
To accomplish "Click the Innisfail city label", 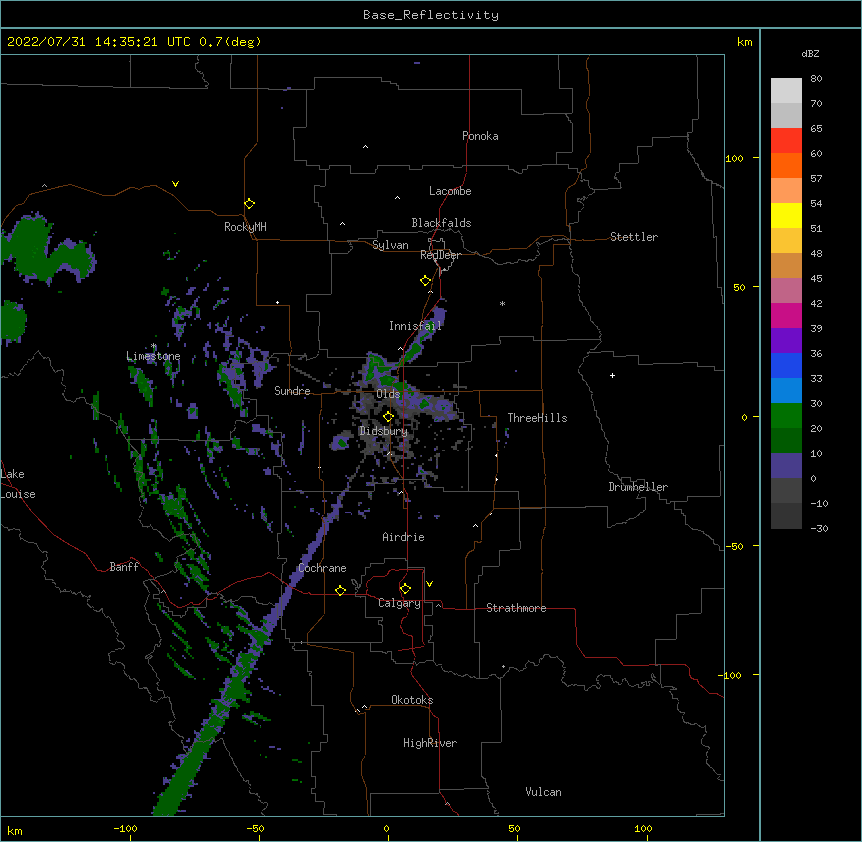I will (x=415, y=326).
